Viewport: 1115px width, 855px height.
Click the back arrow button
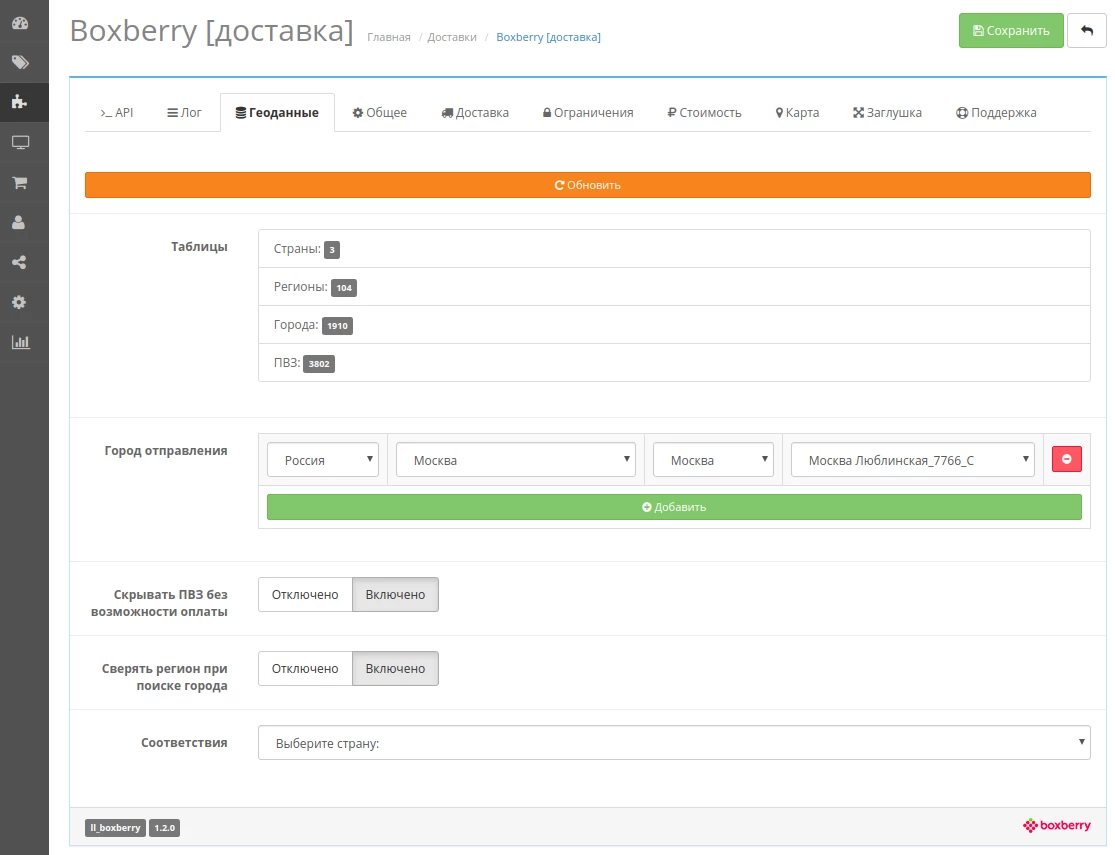point(1087,31)
